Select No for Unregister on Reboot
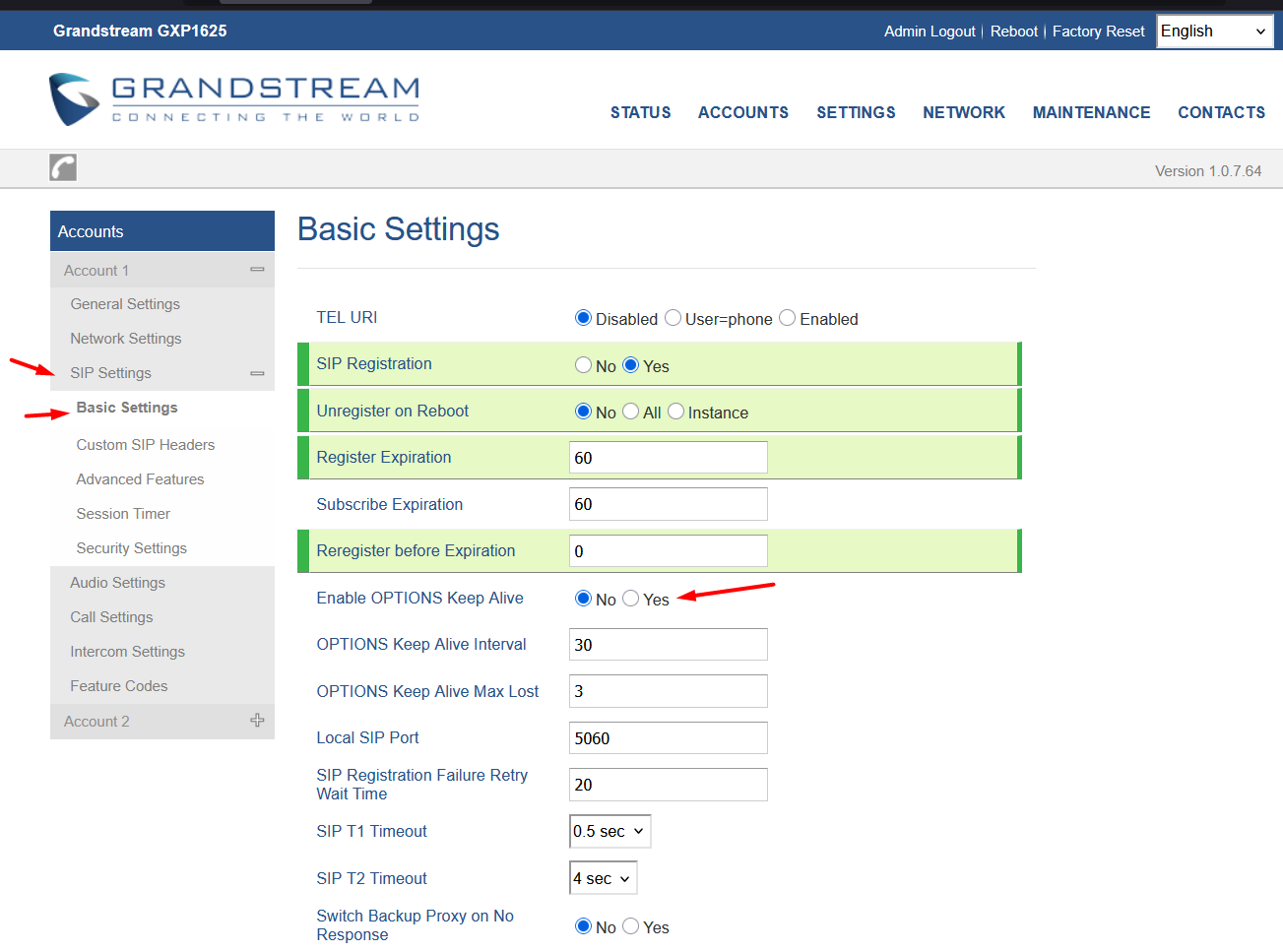The height and width of the screenshot is (952, 1283). click(x=583, y=412)
